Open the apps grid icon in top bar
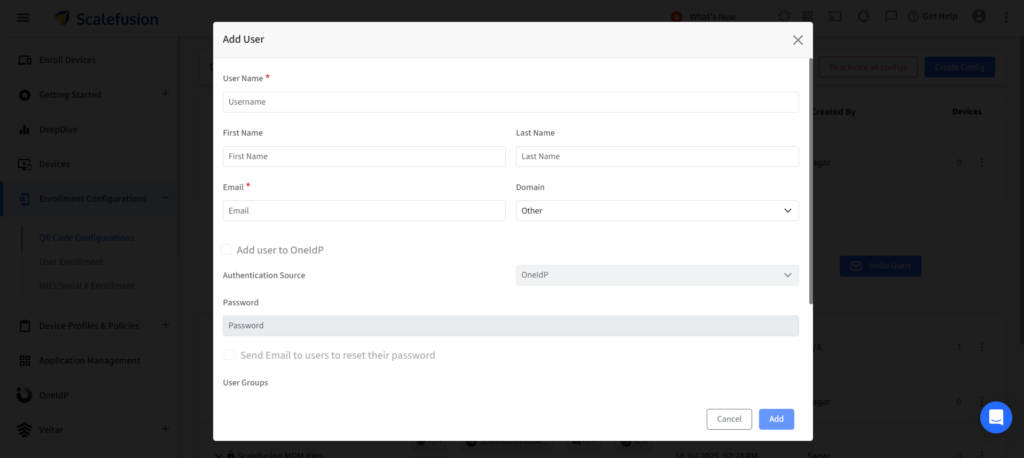The width and height of the screenshot is (1024, 458). pos(808,16)
